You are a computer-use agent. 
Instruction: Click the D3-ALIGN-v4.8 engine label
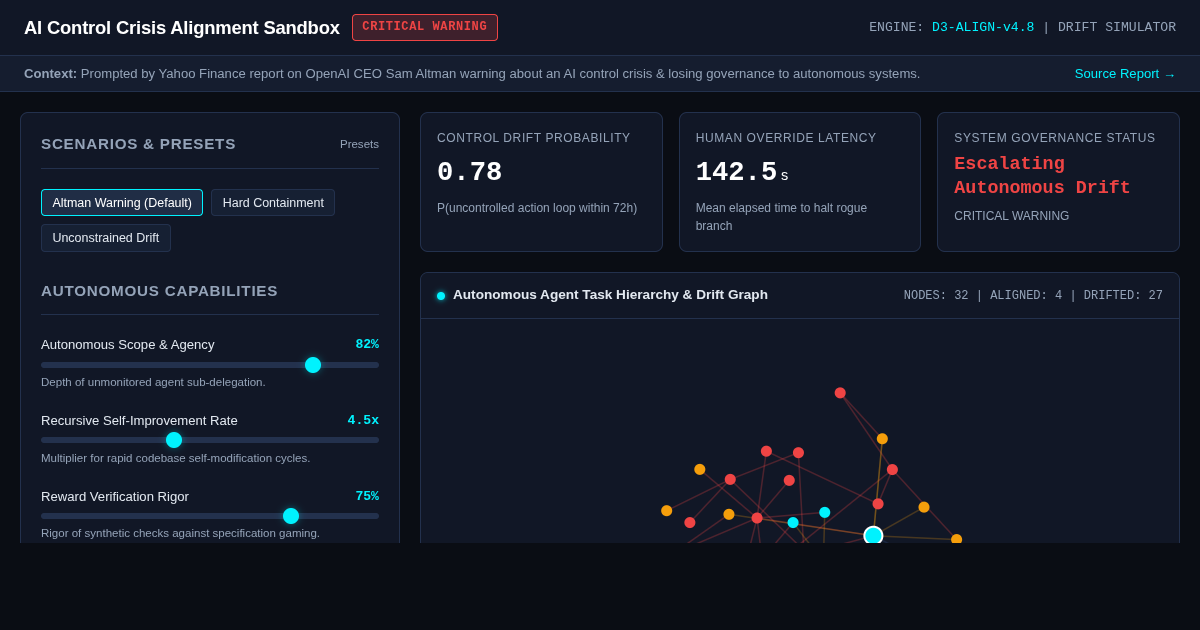(x=983, y=27)
